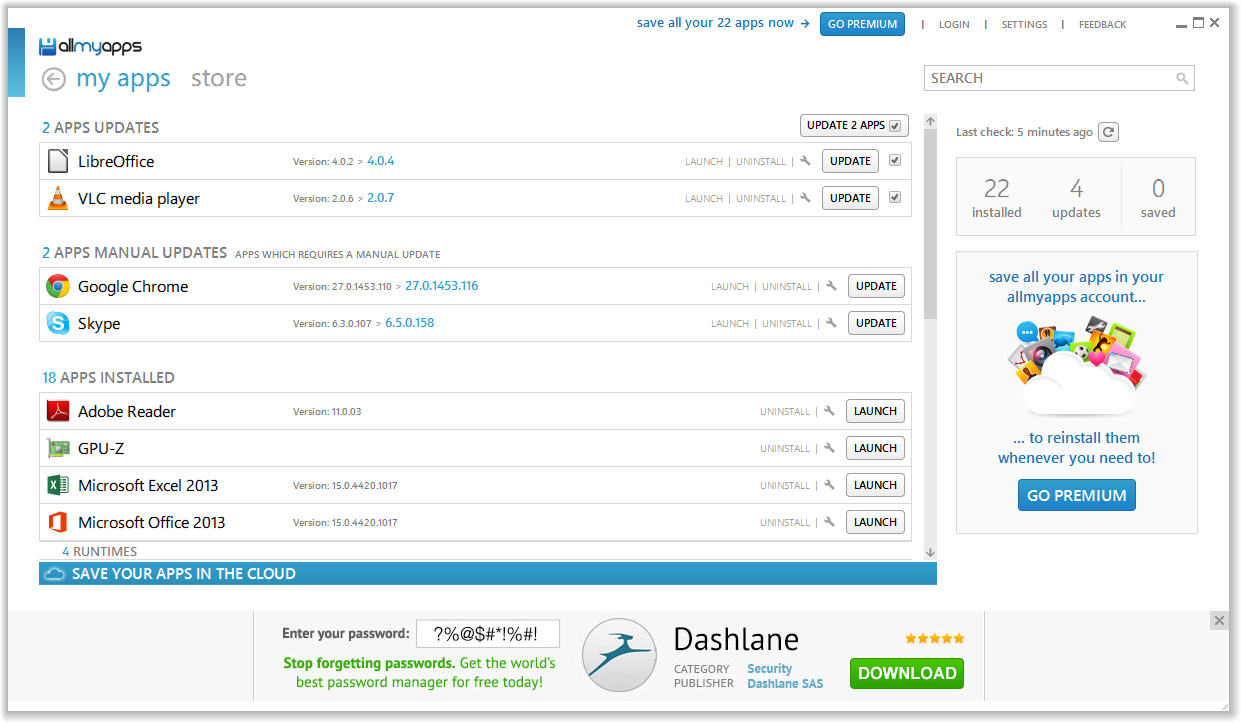Click the Microsoft Excel 2013 icon

point(58,485)
